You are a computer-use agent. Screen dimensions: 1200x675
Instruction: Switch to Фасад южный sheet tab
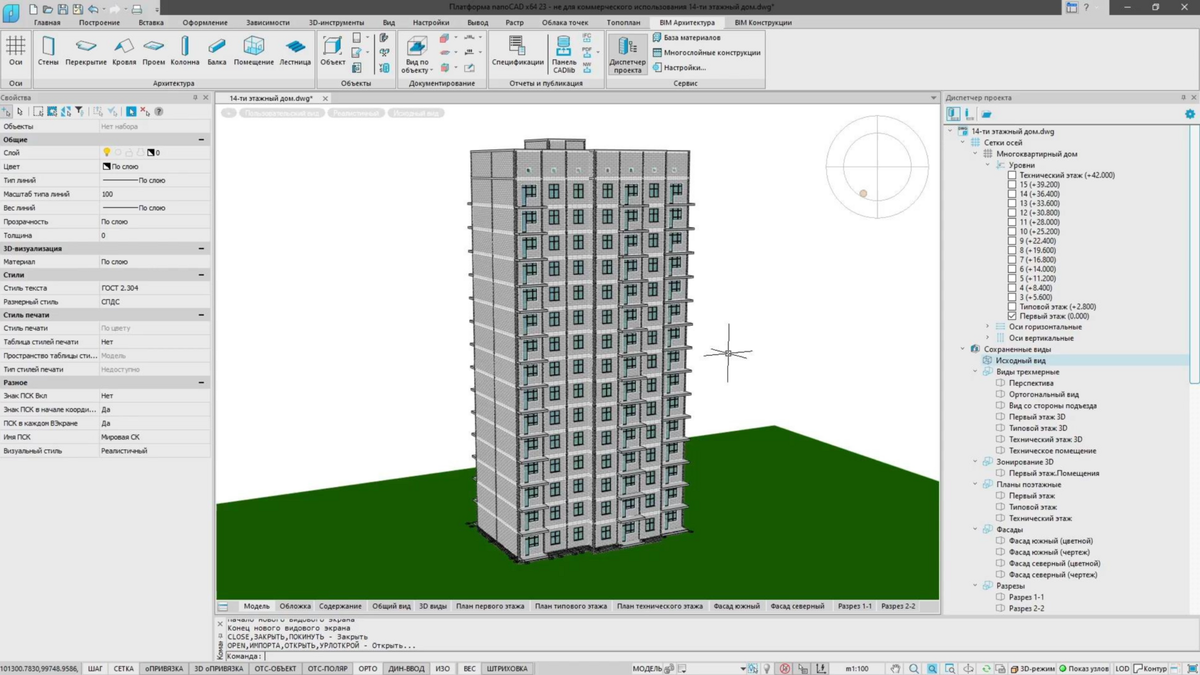point(736,606)
